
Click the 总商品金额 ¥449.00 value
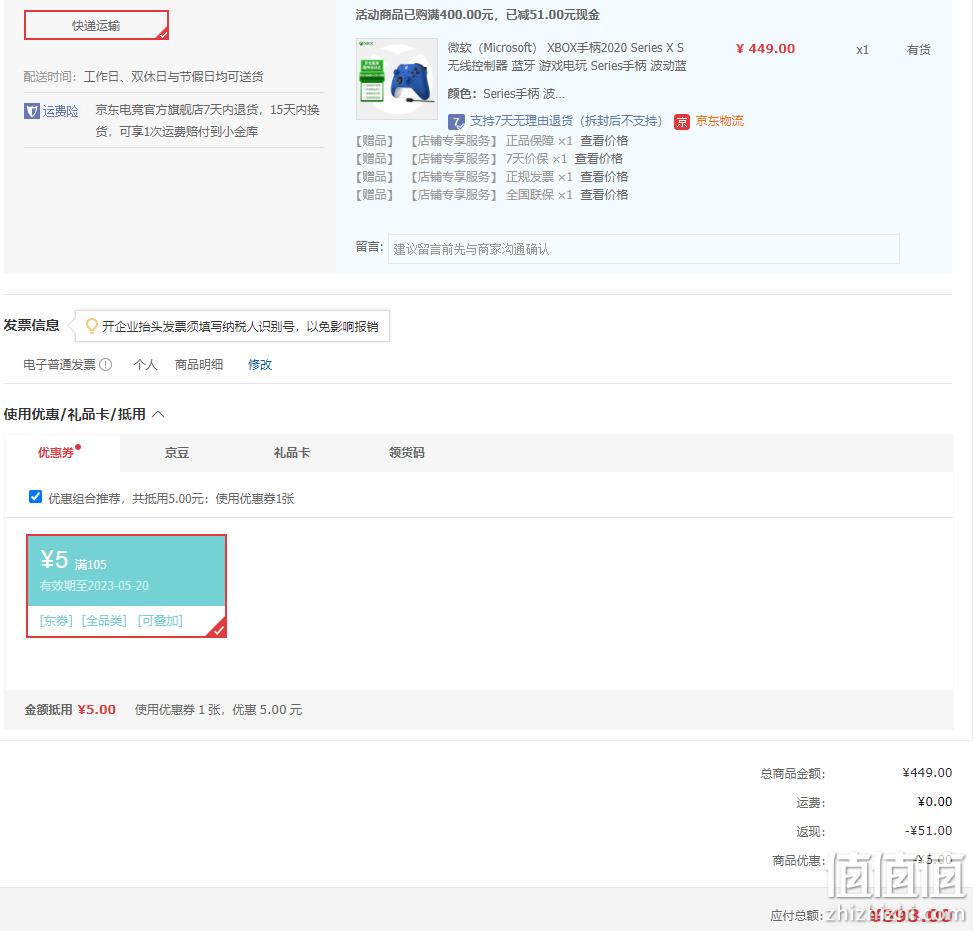tap(927, 772)
